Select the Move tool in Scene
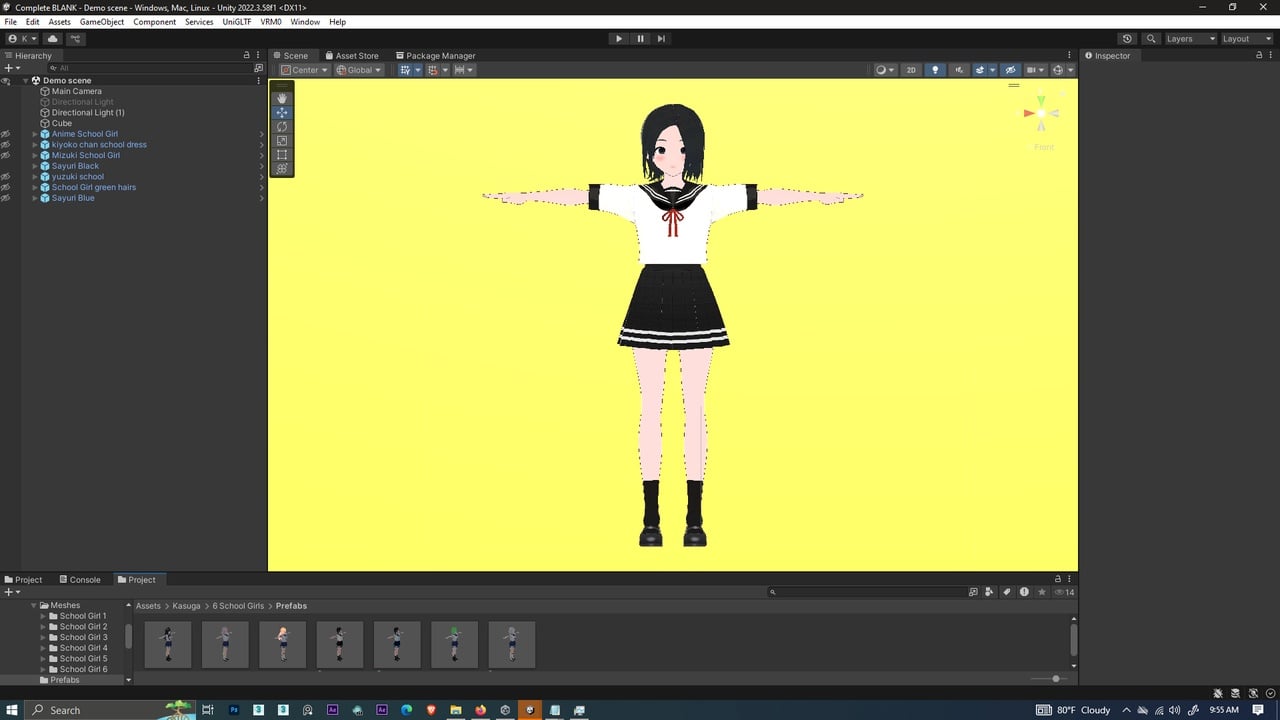Screen dimensions: 1280x720 [282, 113]
